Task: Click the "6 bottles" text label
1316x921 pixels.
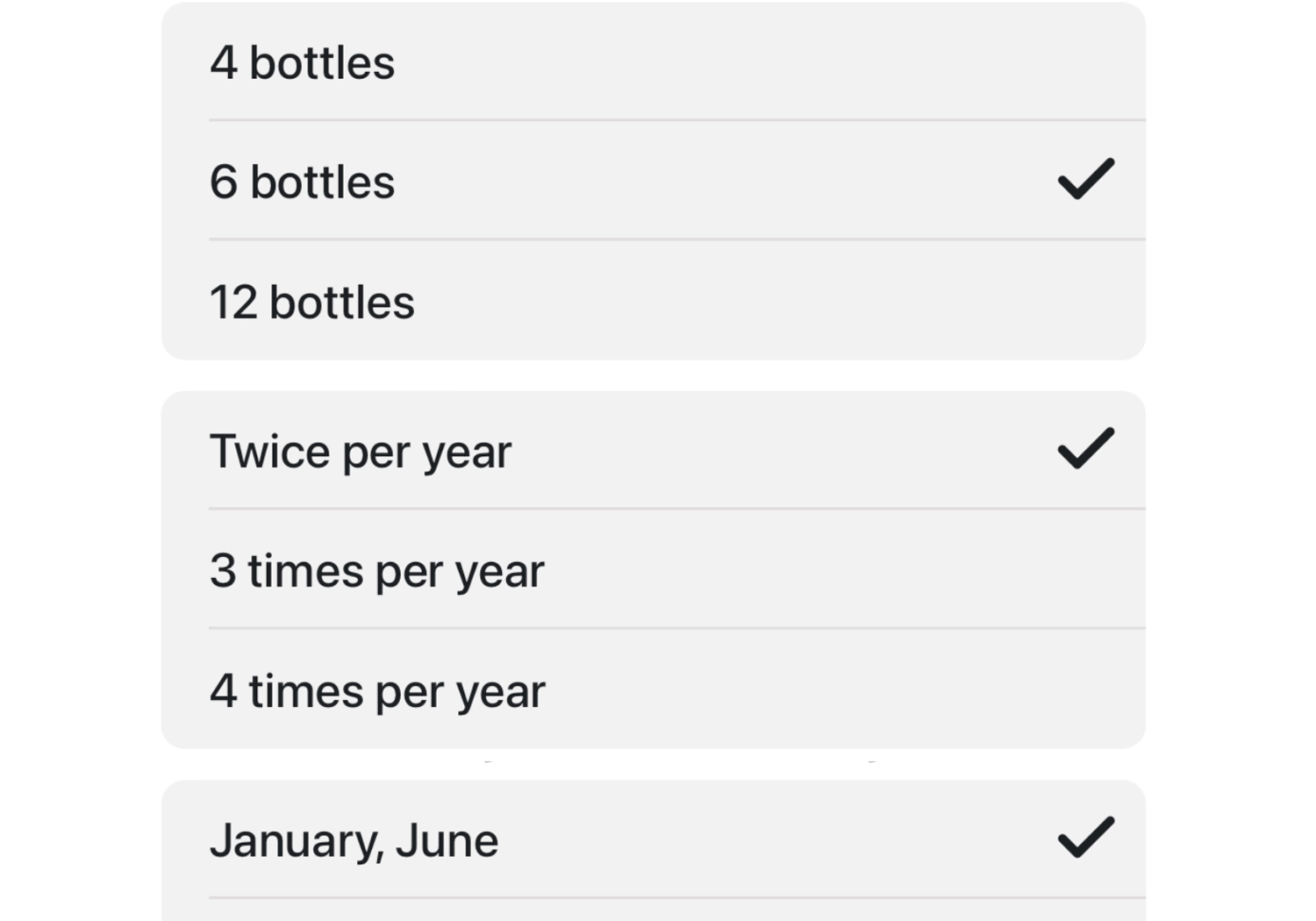Action: coord(303,182)
